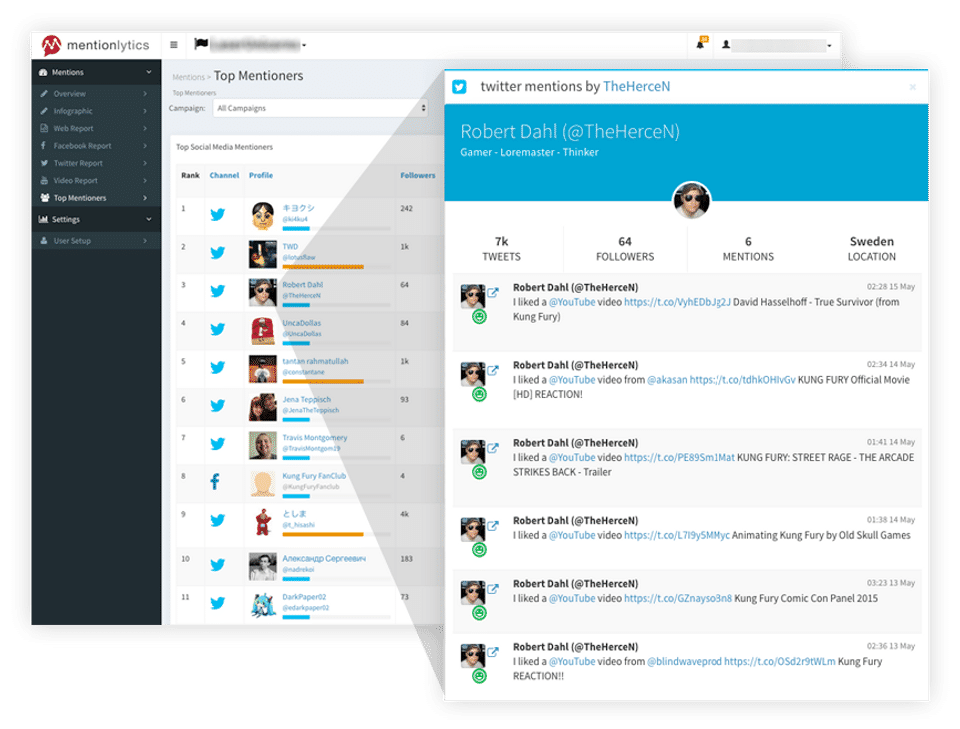960x729 pixels.
Task: Open Robert Dahl profile in table
Action: (x=302, y=285)
